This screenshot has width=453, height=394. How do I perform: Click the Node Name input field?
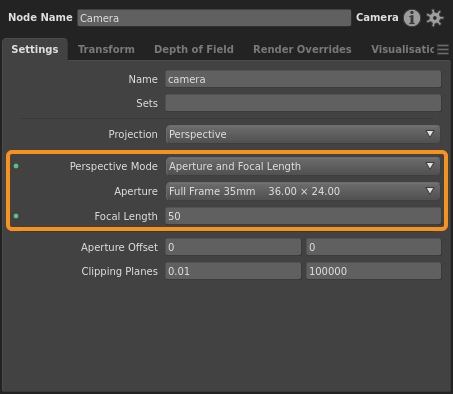point(214,18)
